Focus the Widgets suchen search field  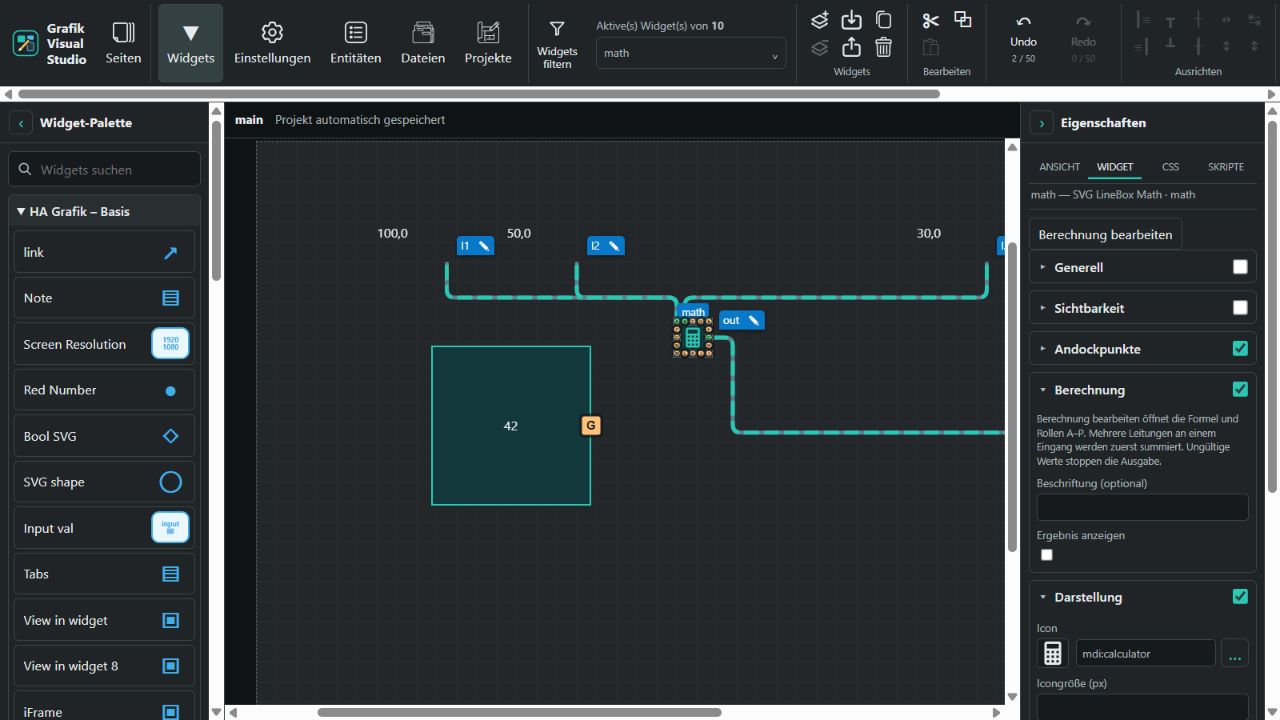pyautogui.click(x=104, y=170)
